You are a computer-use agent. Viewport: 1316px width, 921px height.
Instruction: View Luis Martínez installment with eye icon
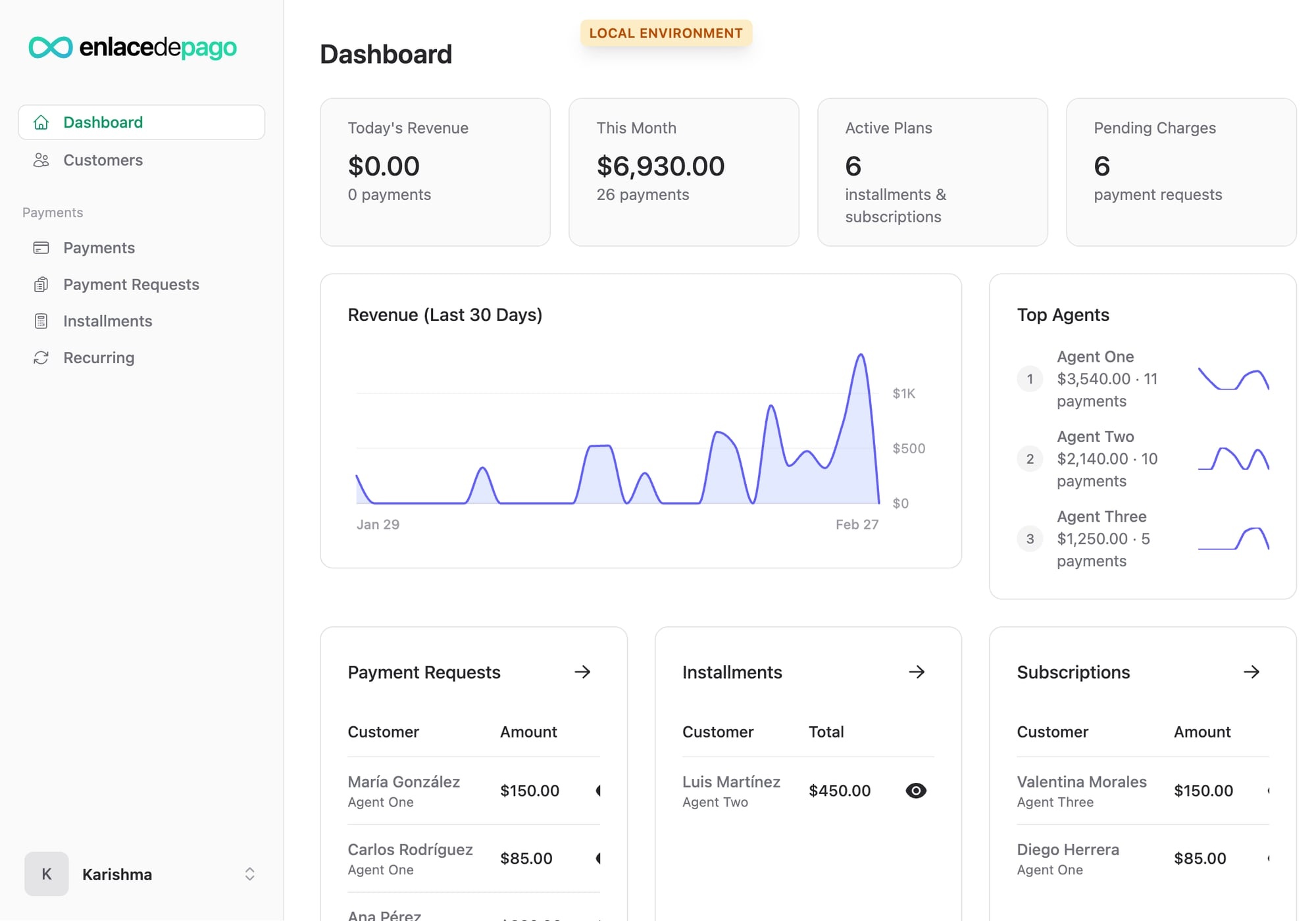[x=916, y=790]
